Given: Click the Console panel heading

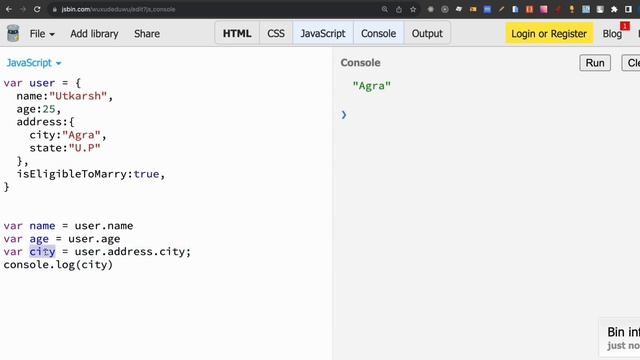Looking at the screenshot, I should coord(360,63).
